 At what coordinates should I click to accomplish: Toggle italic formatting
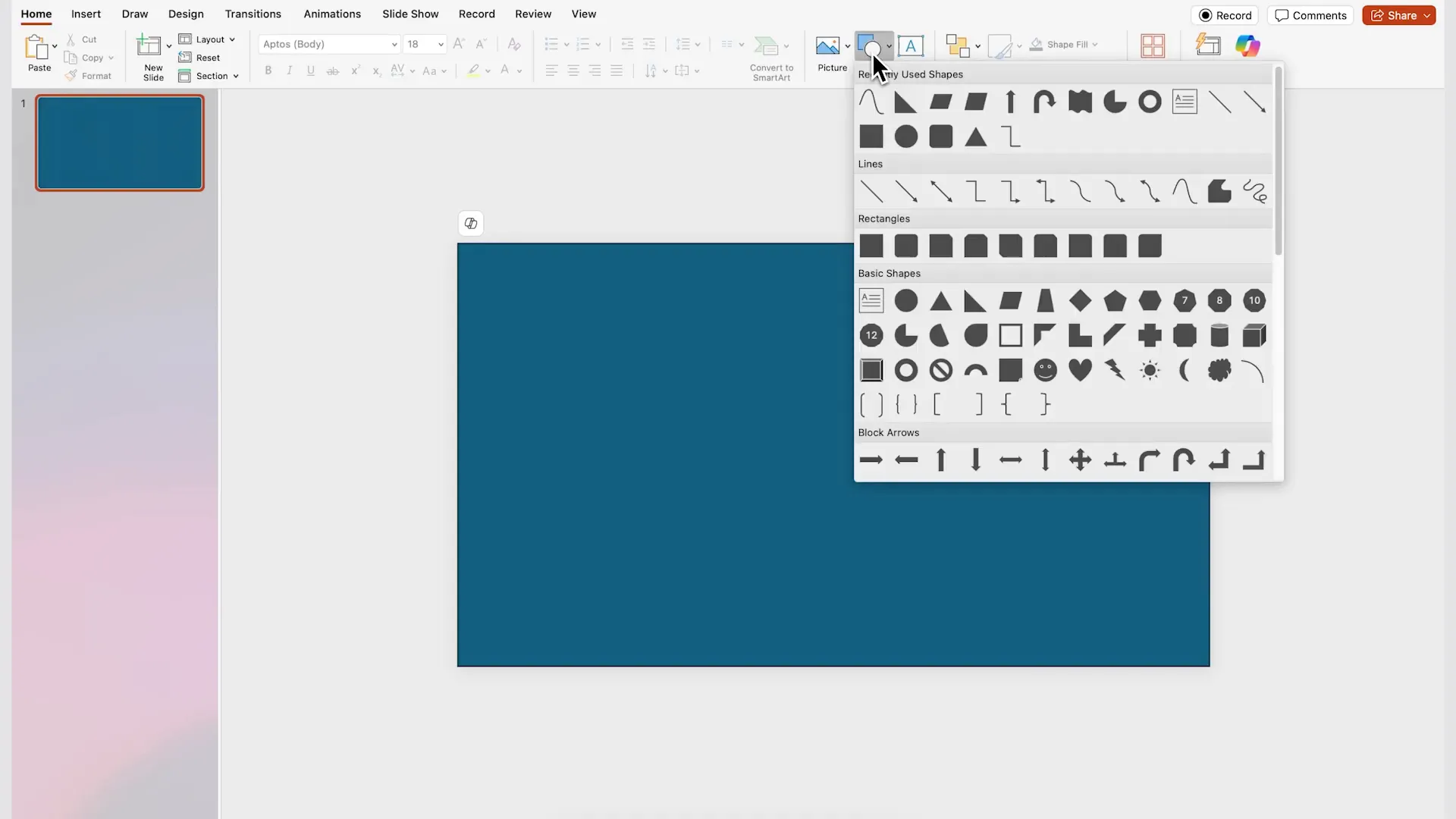(289, 71)
